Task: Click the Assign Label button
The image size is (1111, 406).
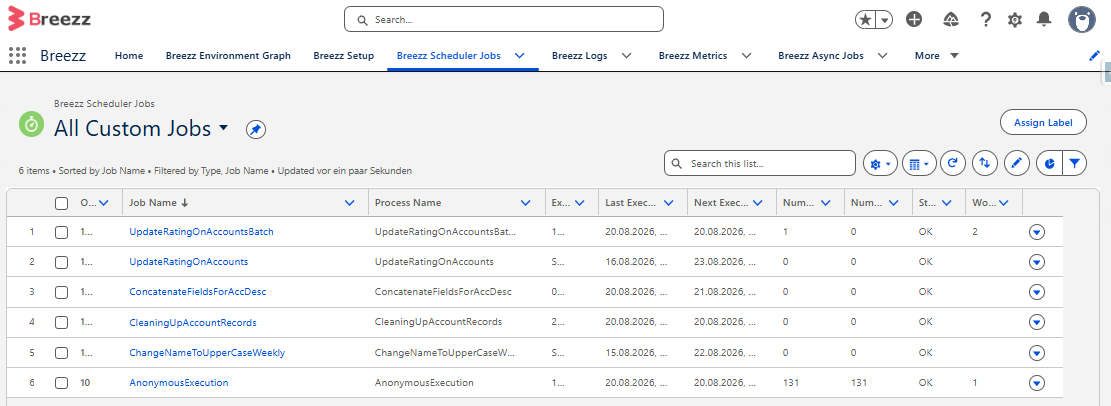Action: (x=1043, y=123)
